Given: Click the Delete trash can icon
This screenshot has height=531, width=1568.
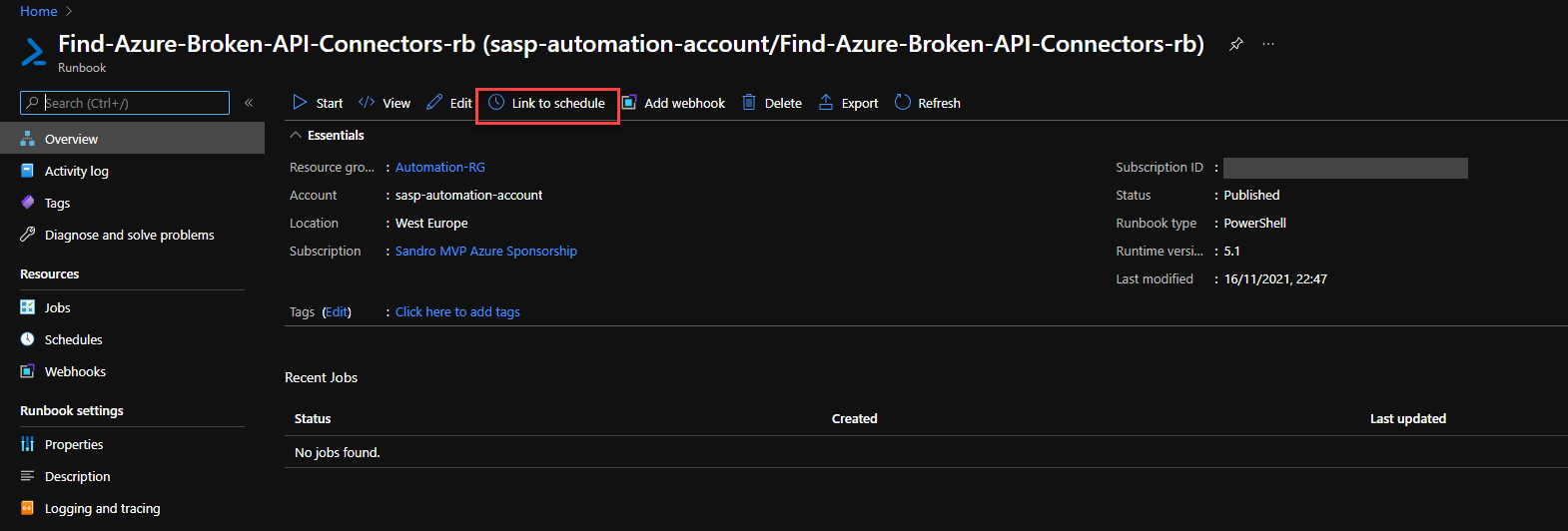Looking at the screenshot, I should (749, 103).
